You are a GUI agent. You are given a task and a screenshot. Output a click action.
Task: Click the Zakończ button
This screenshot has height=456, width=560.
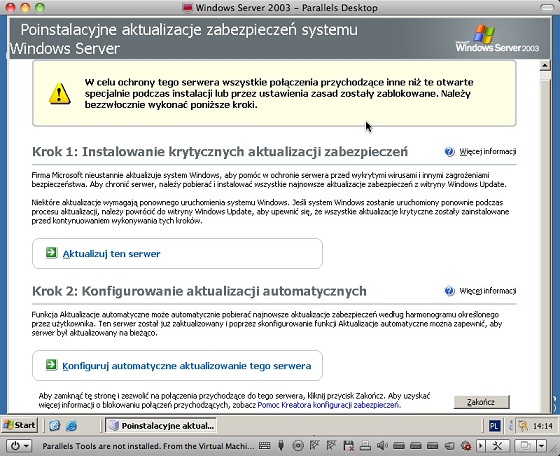click(481, 402)
